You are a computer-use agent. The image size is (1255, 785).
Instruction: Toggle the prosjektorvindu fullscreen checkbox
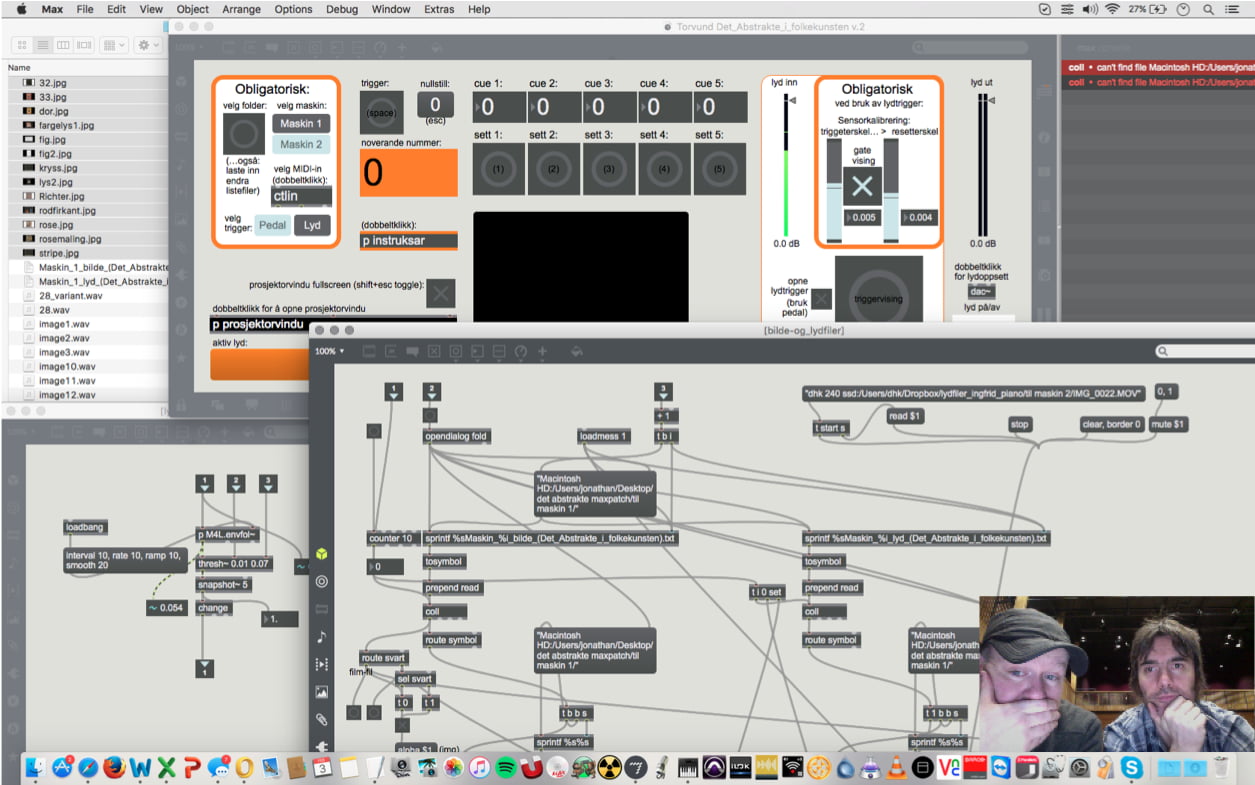click(440, 293)
